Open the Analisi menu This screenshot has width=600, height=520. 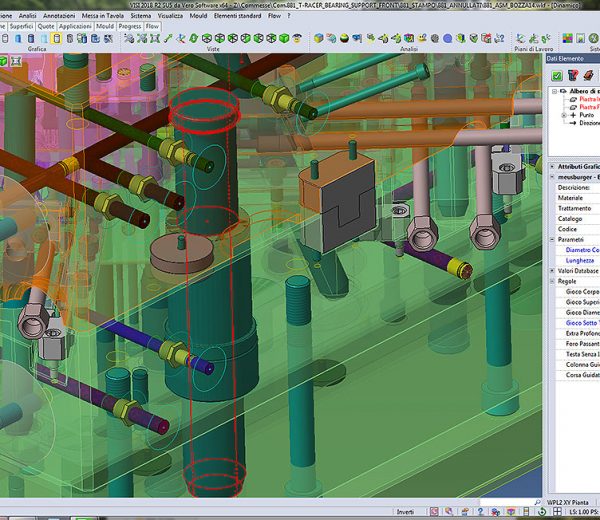tap(27, 15)
